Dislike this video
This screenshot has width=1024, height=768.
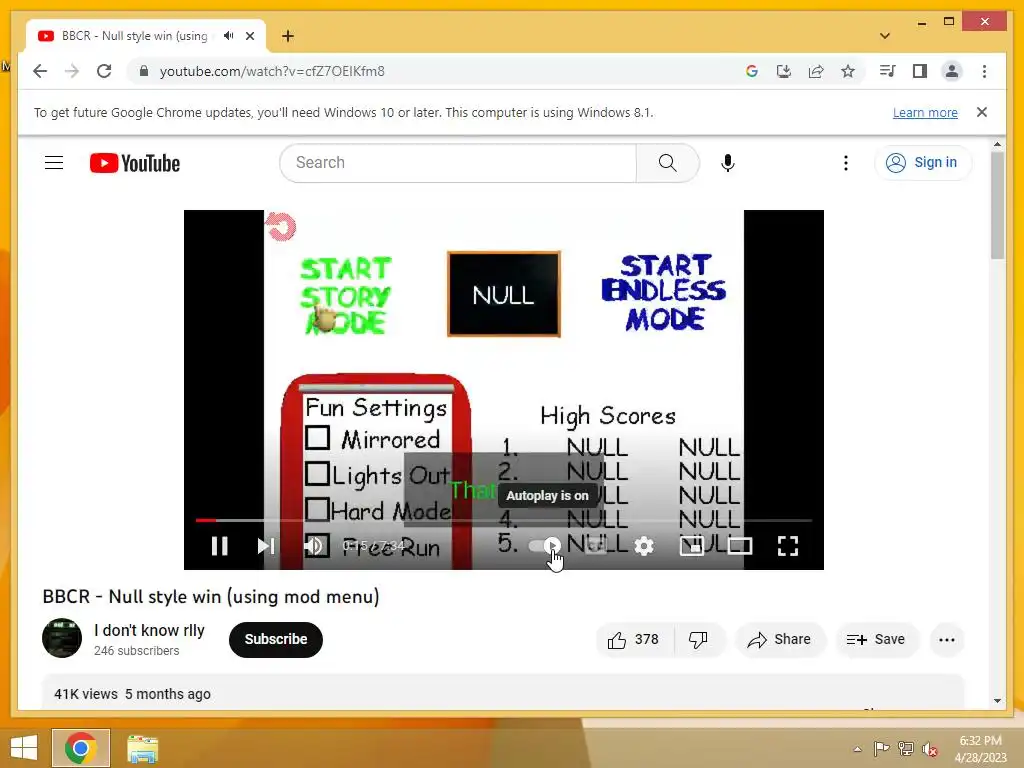pyautogui.click(x=698, y=639)
